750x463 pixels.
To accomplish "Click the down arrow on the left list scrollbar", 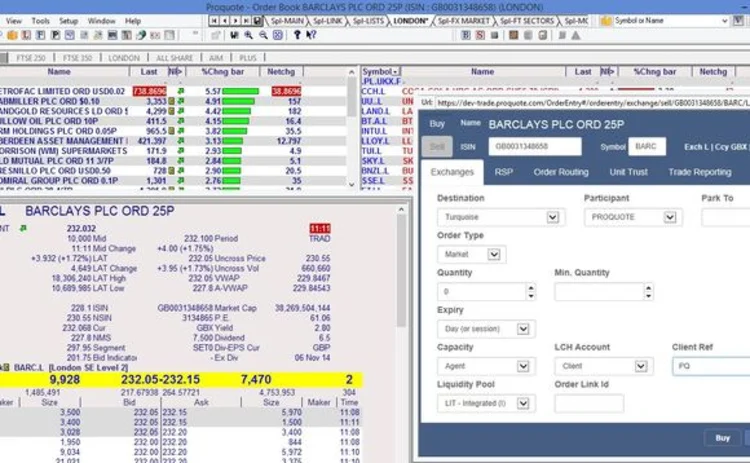I will tap(352, 184).
